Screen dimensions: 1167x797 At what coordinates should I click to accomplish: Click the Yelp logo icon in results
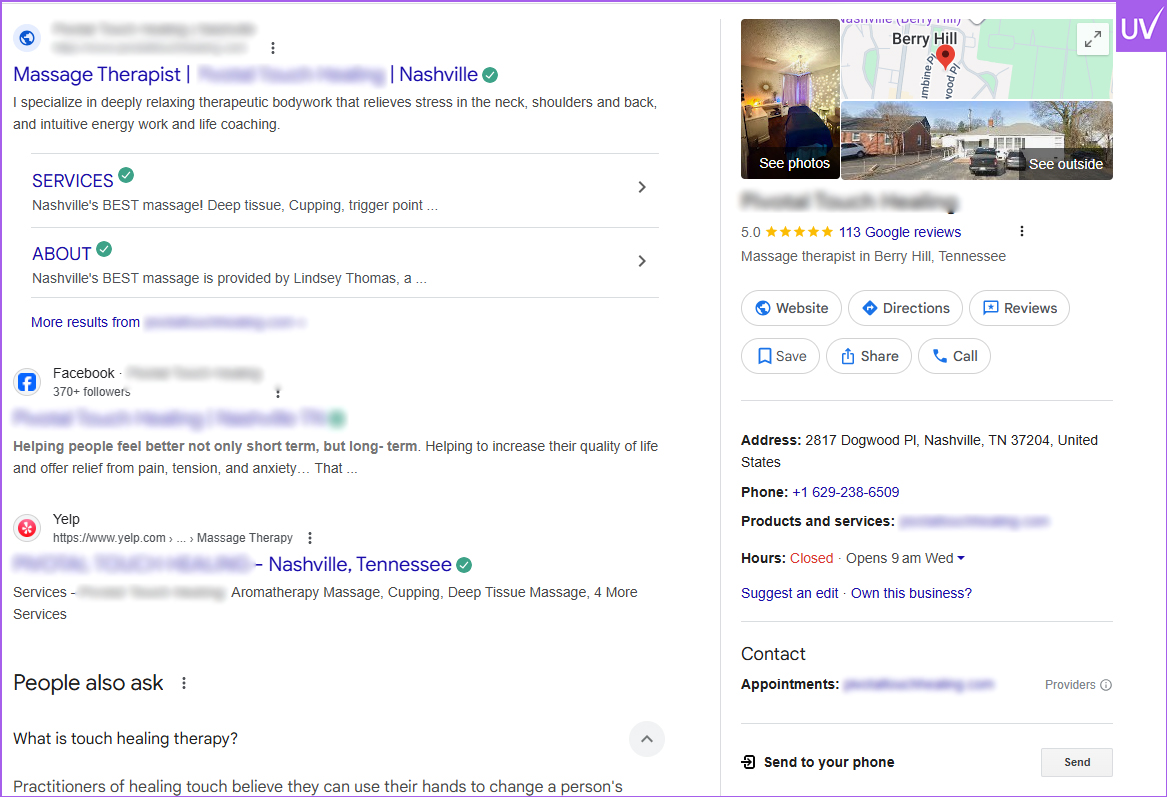(28, 528)
